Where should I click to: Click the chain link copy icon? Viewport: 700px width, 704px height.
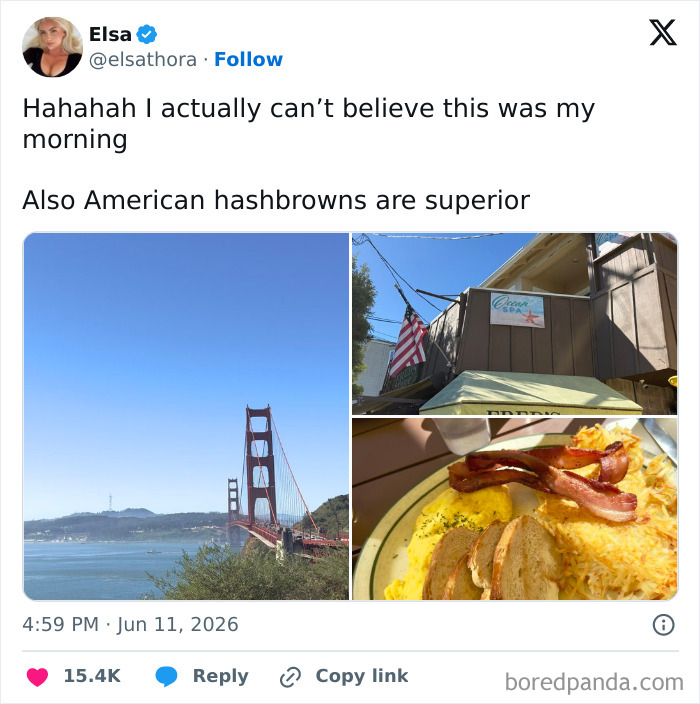[290, 677]
